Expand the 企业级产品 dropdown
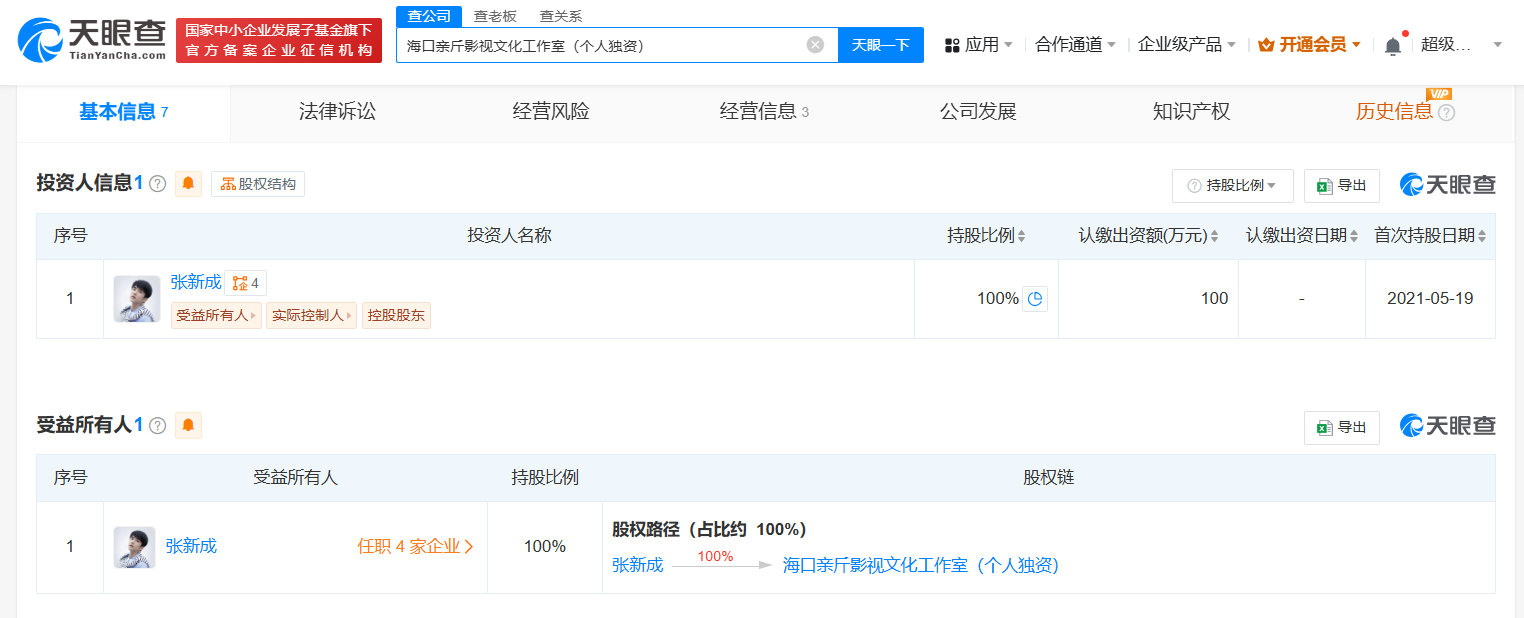This screenshot has width=1524, height=618. pyautogui.click(x=1187, y=45)
